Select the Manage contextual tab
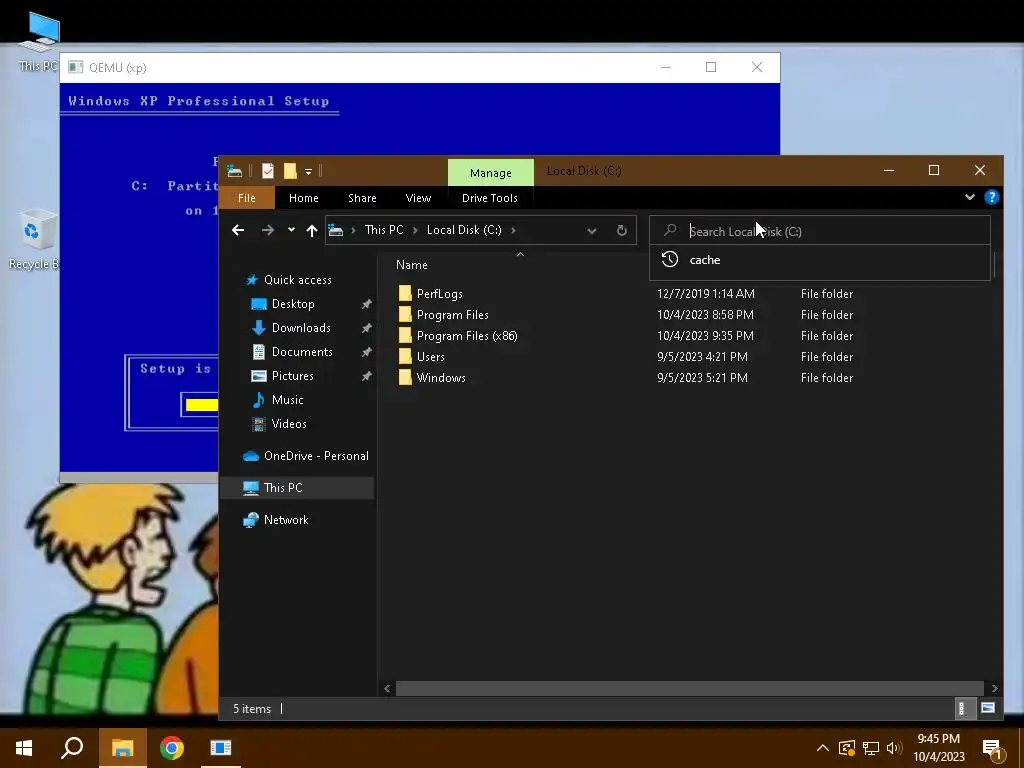Image resolution: width=1024 pixels, height=768 pixels. click(490, 172)
